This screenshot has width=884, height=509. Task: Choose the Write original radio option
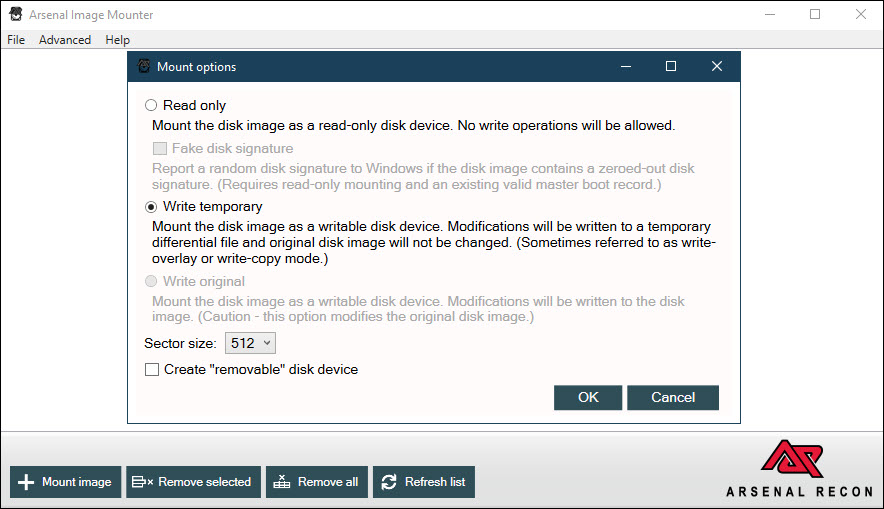click(x=151, y=281)
